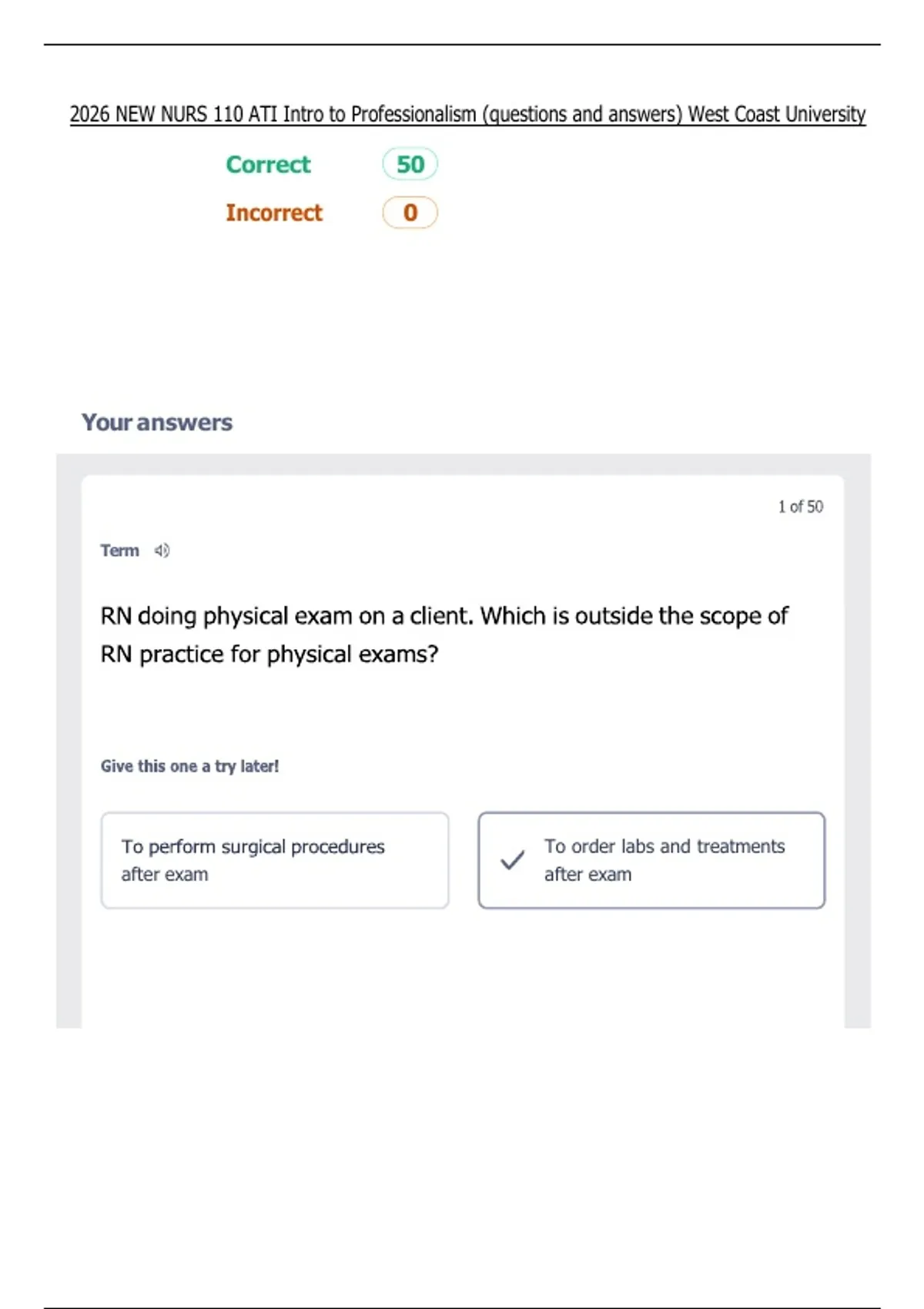Click 'Give this one a try later!' message

click(x=189, y=766)
